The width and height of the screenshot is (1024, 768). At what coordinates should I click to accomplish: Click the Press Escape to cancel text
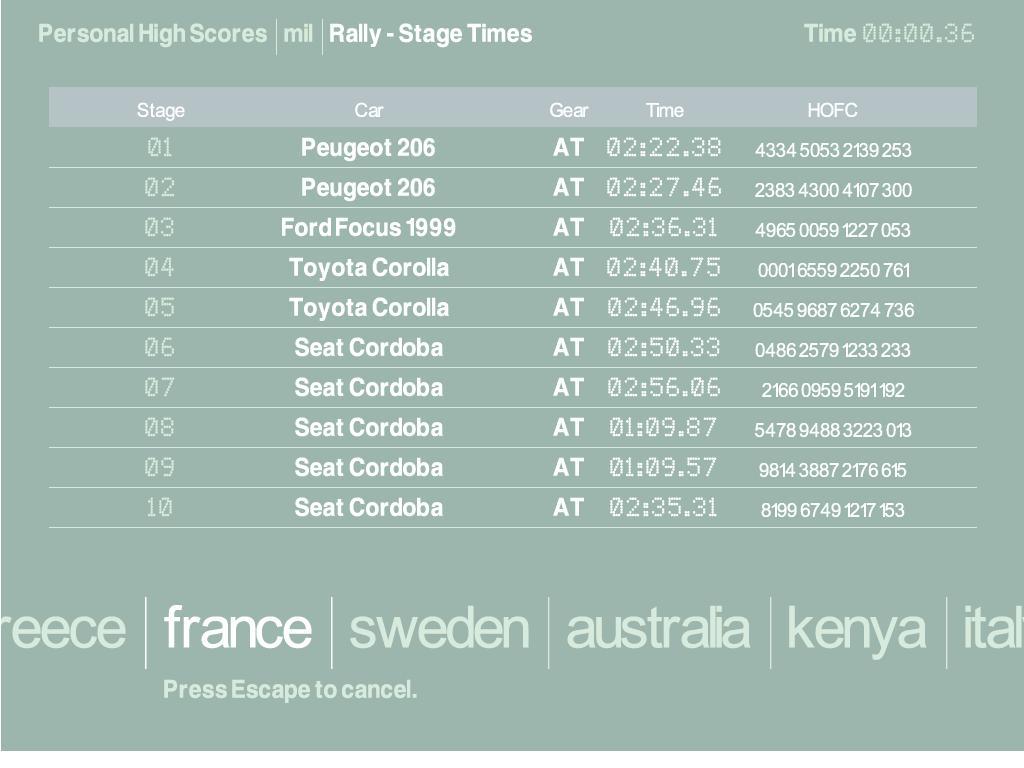point(290,690)
